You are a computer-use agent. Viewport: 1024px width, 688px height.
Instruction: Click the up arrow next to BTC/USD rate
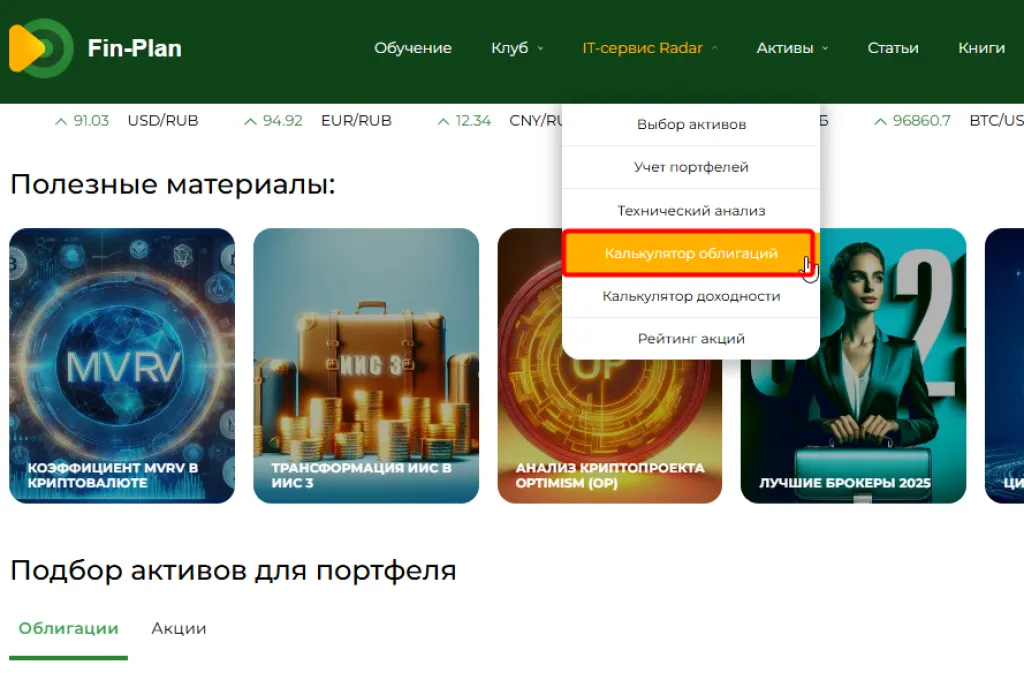[x=880, y=121]
